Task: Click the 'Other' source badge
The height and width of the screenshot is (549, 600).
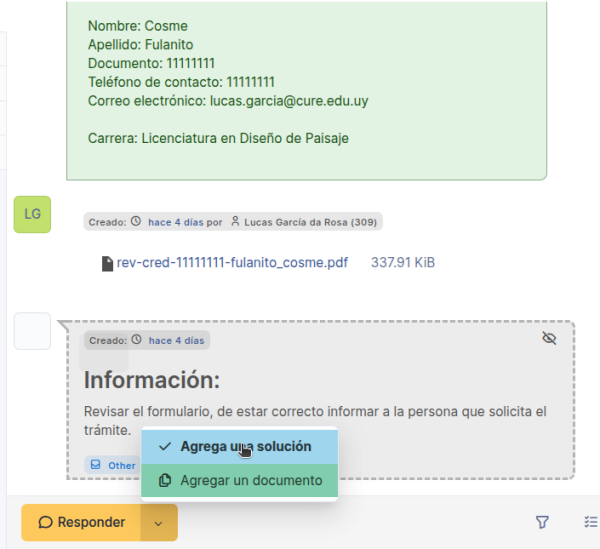Action: [112, 465]
